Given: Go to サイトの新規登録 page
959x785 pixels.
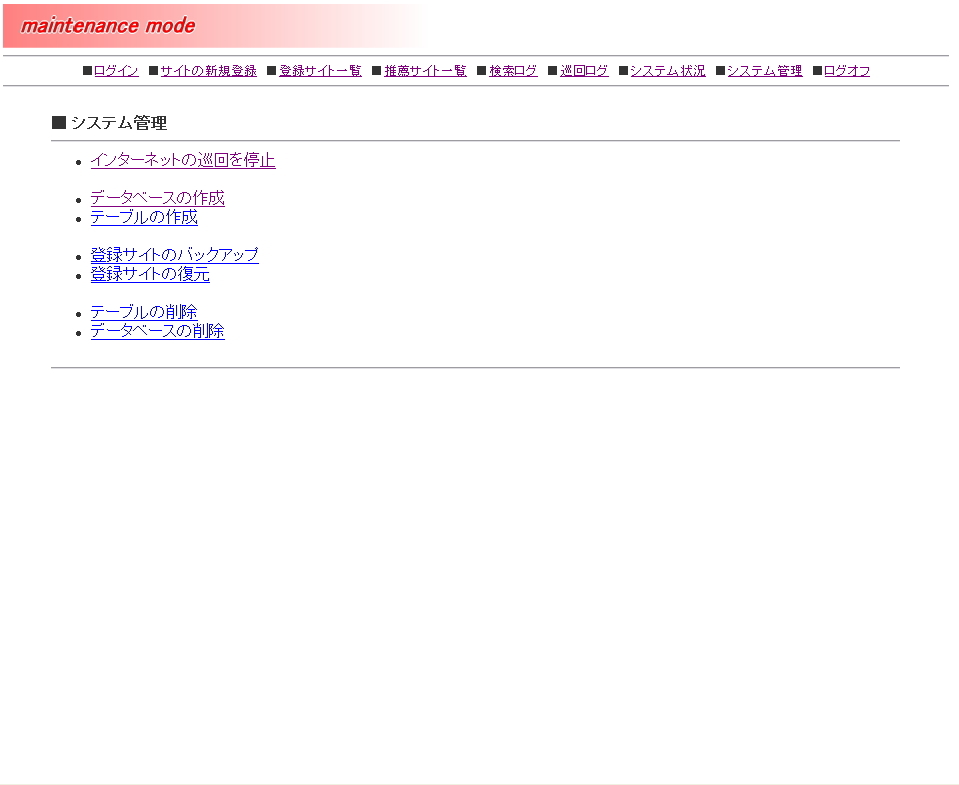Looking at the screenshot, I should click(208, 71).
